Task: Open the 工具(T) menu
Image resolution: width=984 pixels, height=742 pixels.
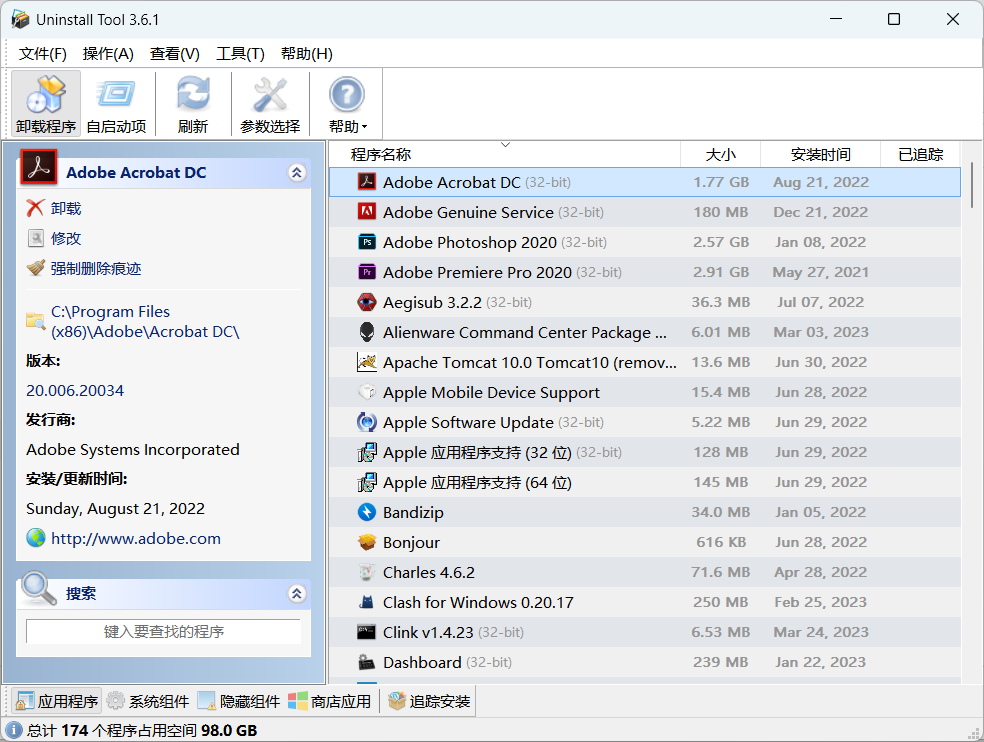Action: coord(240,54)
